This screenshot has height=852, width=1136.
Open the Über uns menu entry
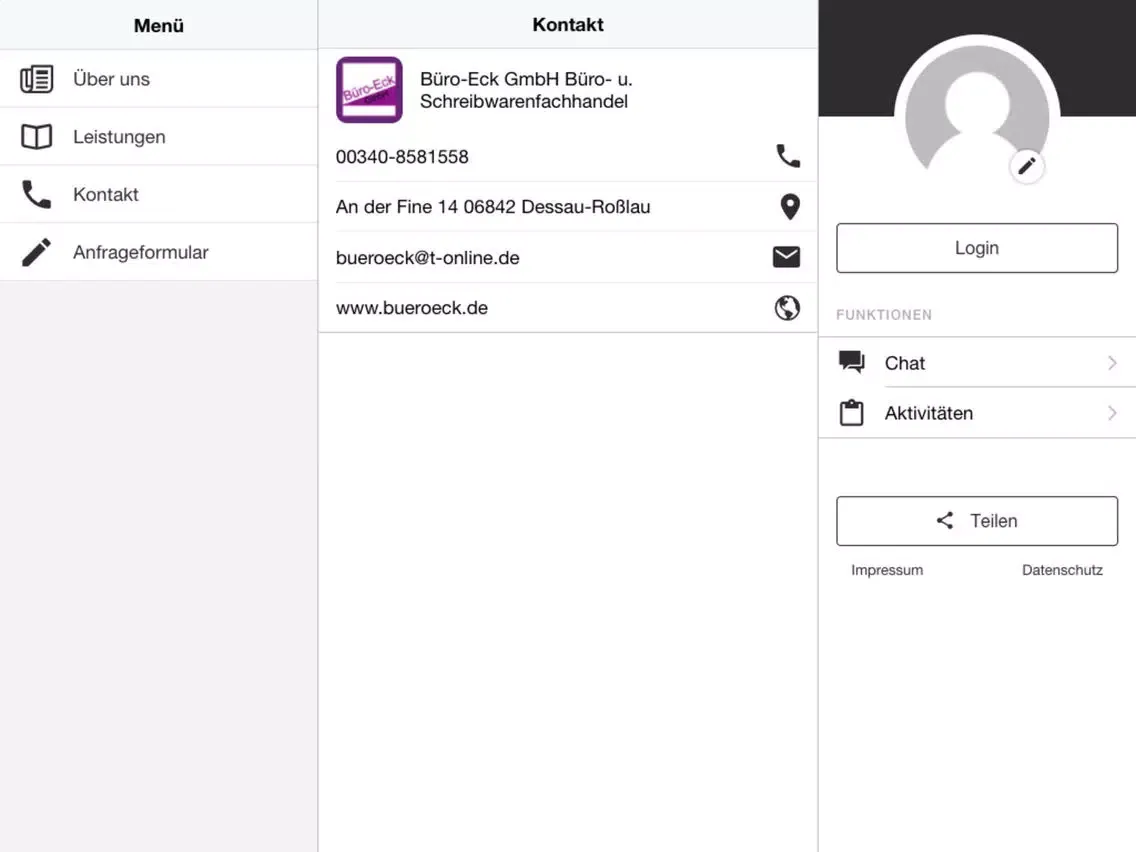point(159,79)
